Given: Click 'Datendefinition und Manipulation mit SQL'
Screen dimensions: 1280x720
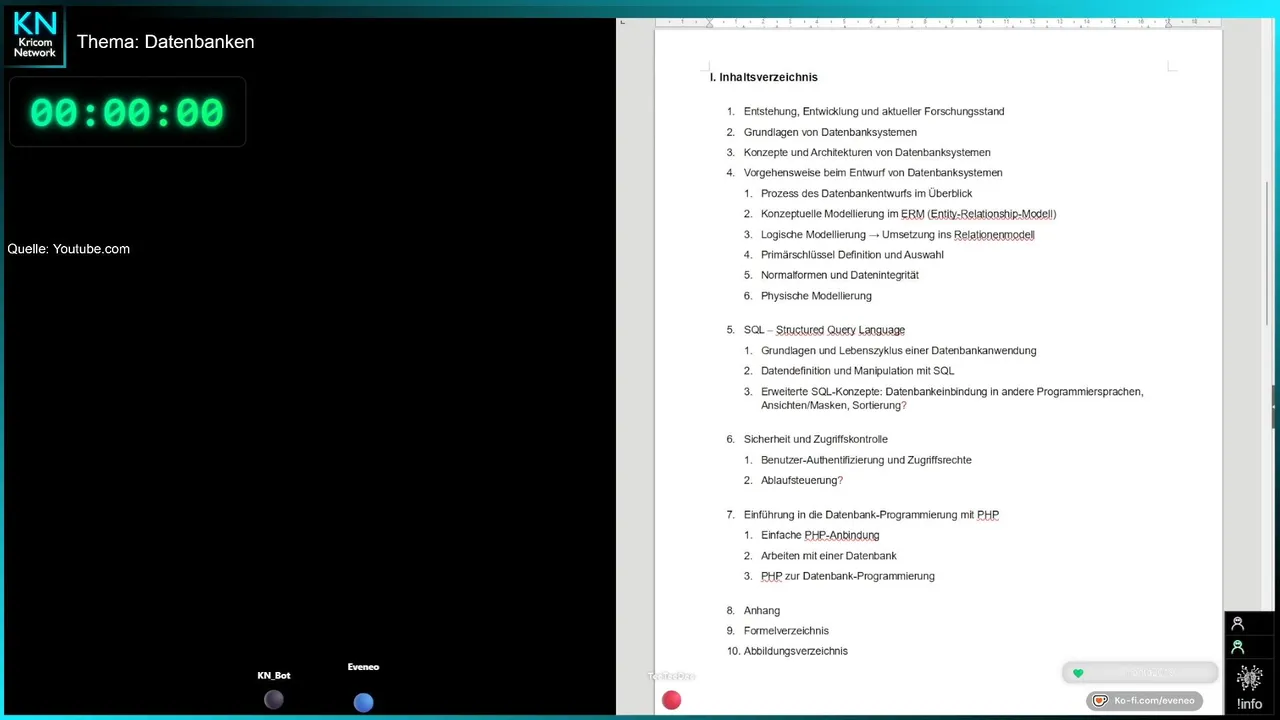Looking at the screenshot, I should pos(857,371).
